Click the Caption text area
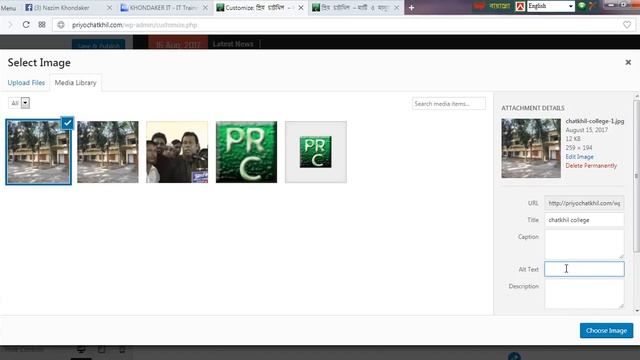This screenshot has width=640, height=360. [x=584, y=244]
